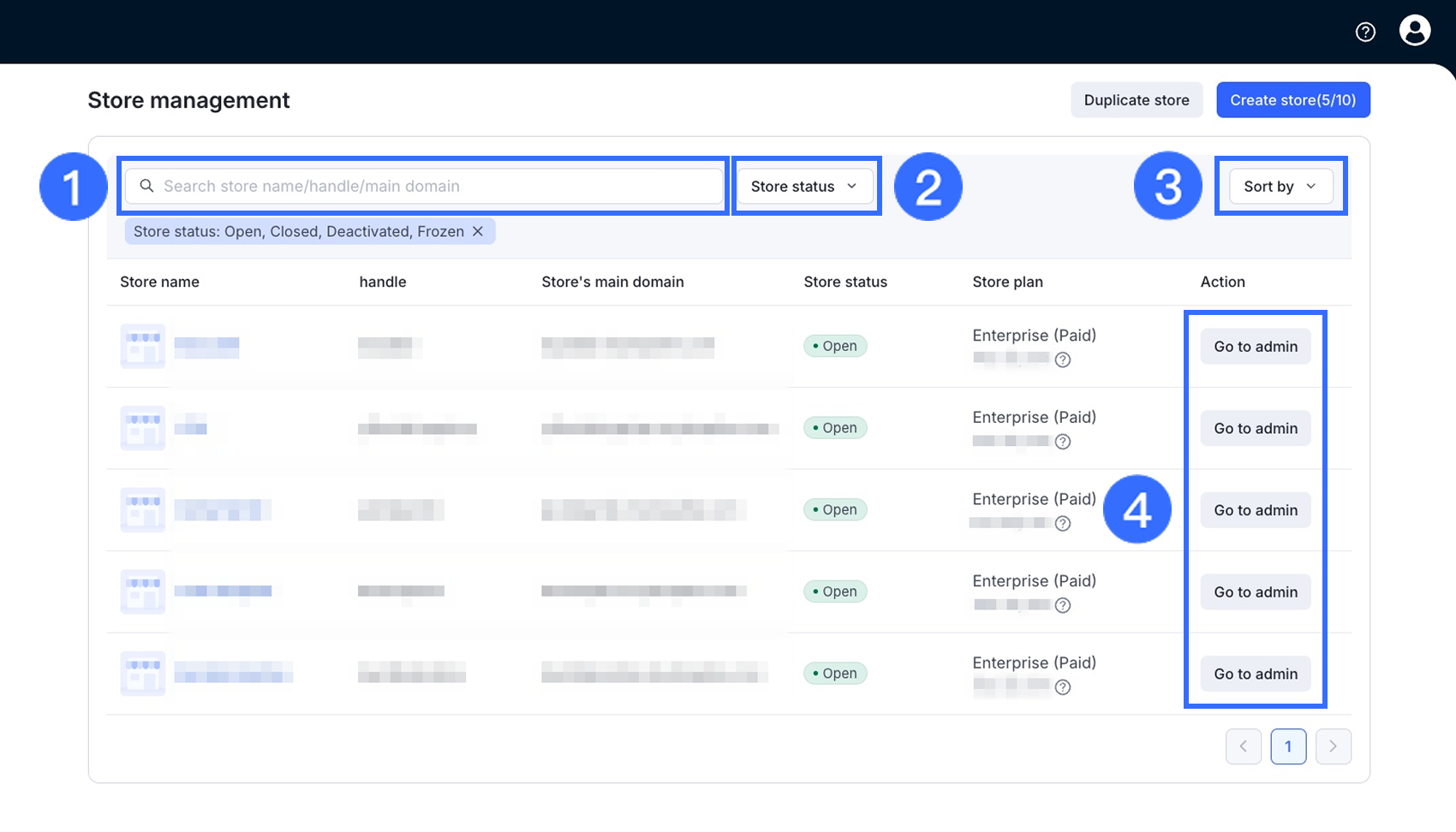Click the Duplicate store button
1456x832 pixels.
coord(1136,100)
